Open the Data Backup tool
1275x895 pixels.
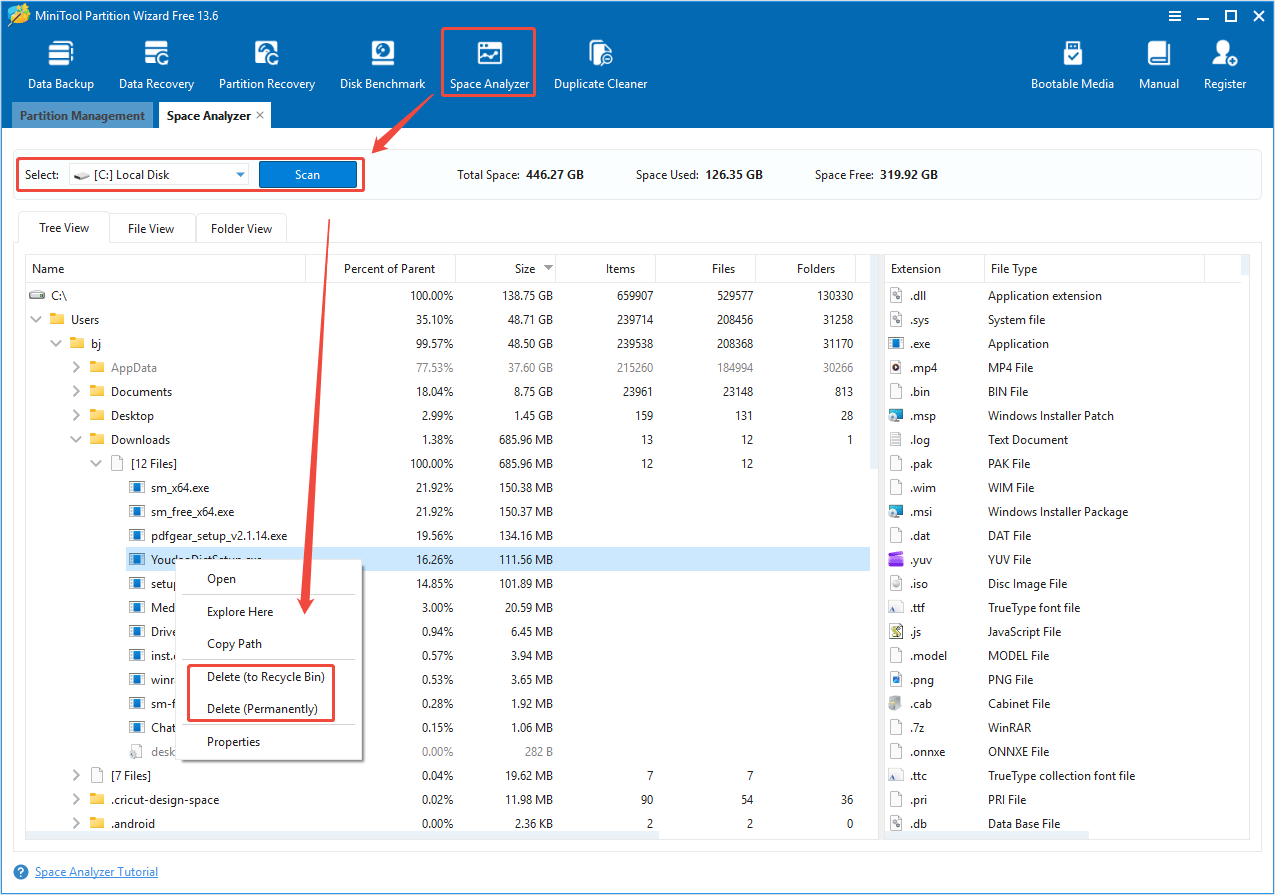coord(60,62)
